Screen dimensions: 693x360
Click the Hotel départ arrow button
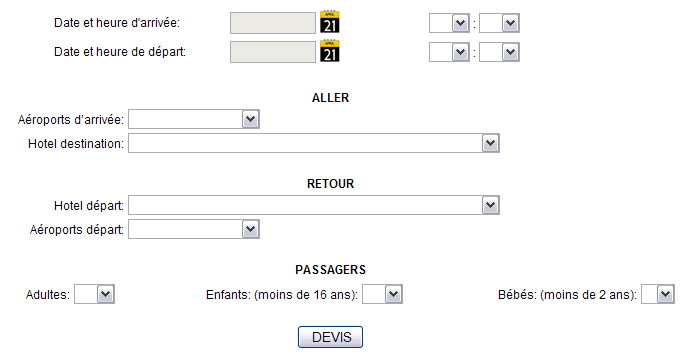tap(490, 205)
